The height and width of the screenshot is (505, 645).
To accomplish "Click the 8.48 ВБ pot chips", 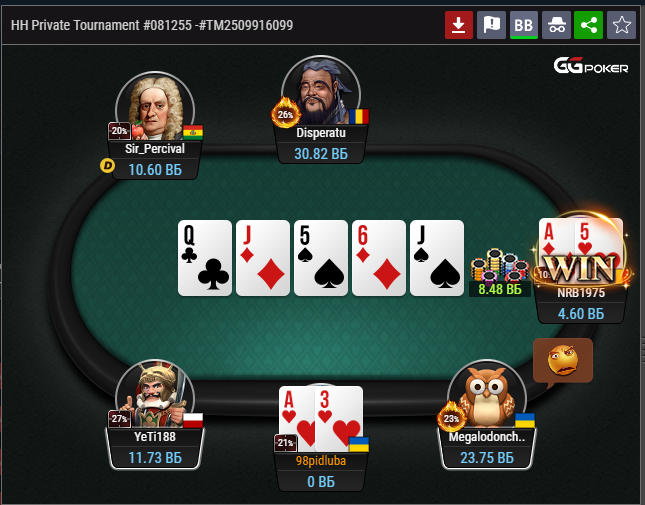I will click(x=500, y=265).
